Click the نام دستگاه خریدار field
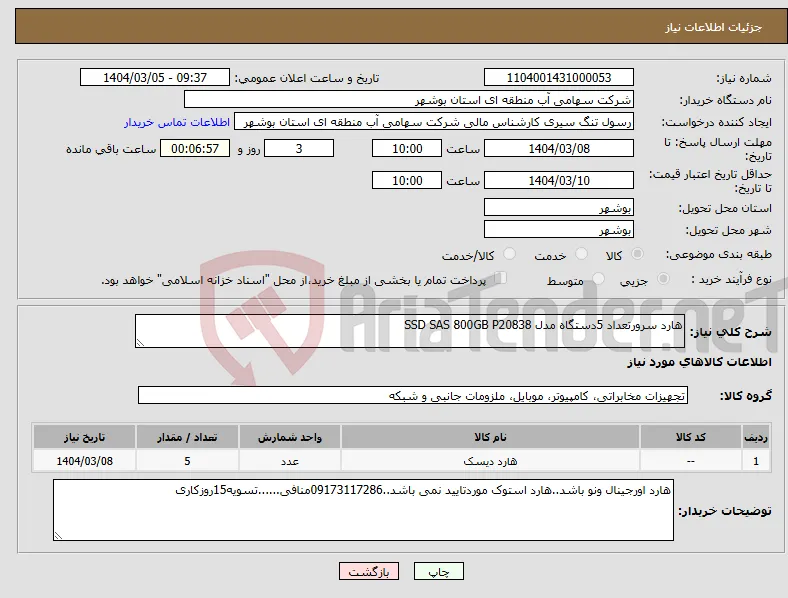Image resolution: width=788 pixels, height=598 pixels. (409, 99)
